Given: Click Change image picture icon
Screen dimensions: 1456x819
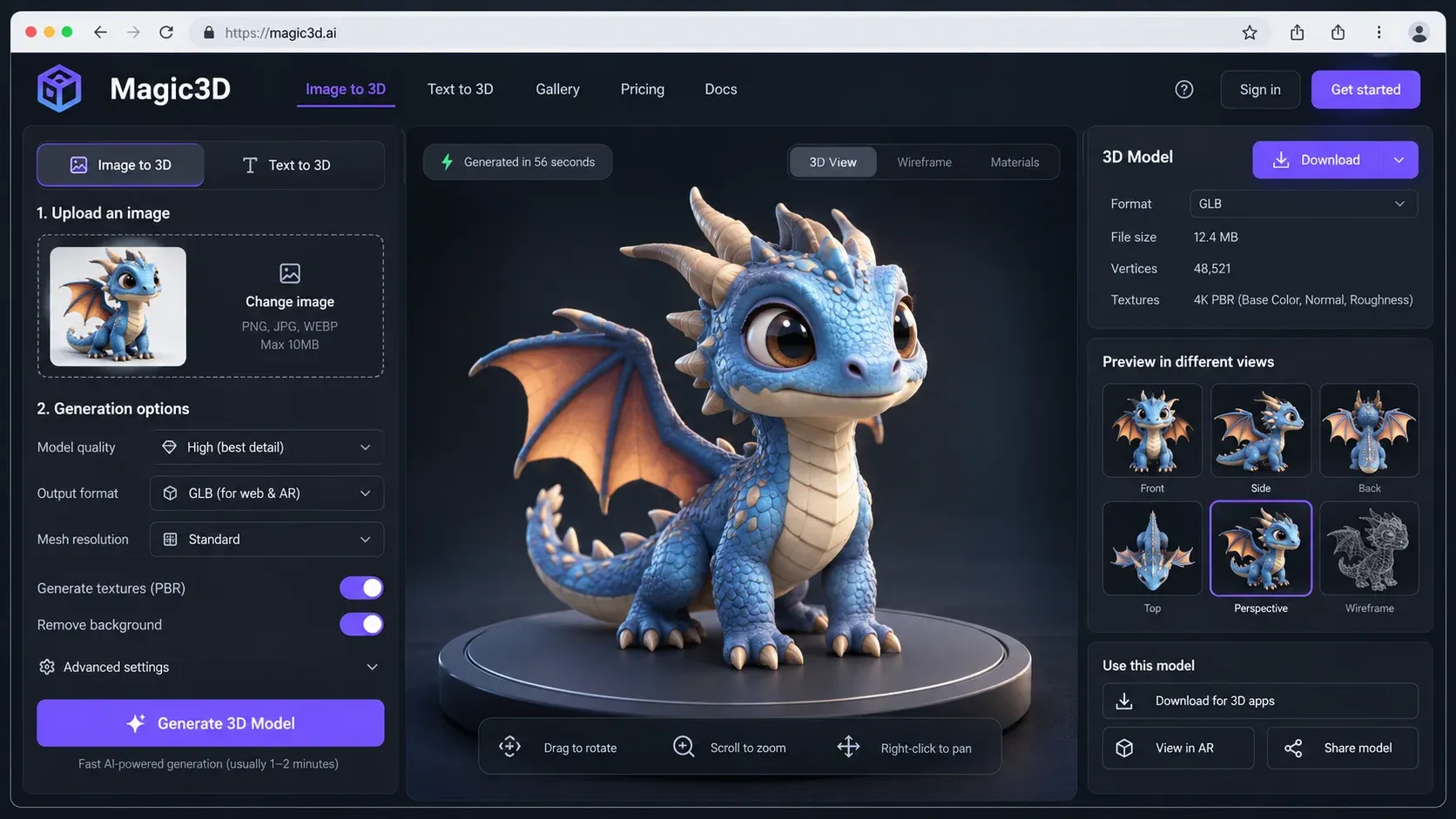Looking at the screenshot, I should (x=290, y=273).
